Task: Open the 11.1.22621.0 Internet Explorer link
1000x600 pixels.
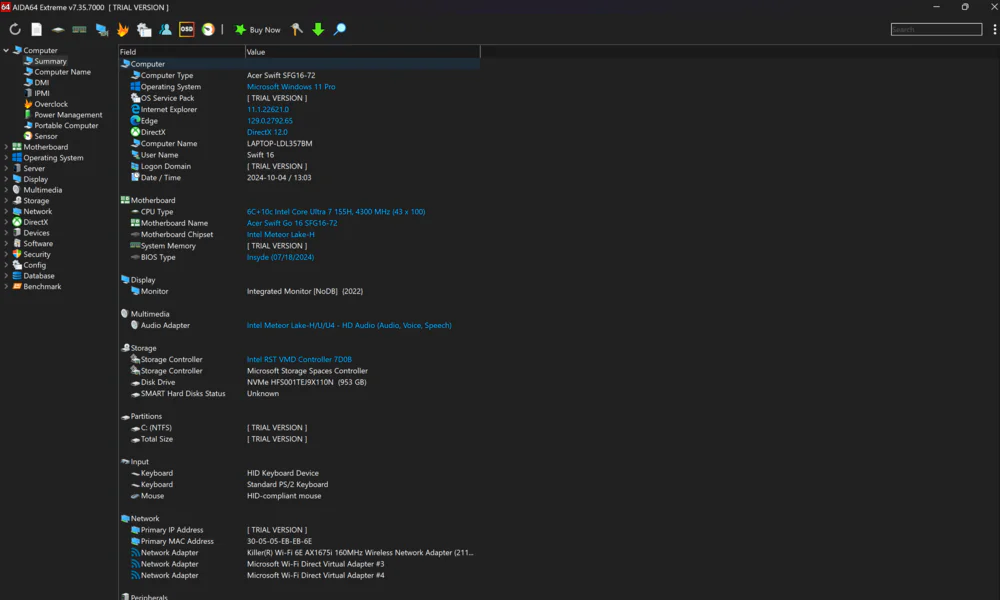Action: 268,110
